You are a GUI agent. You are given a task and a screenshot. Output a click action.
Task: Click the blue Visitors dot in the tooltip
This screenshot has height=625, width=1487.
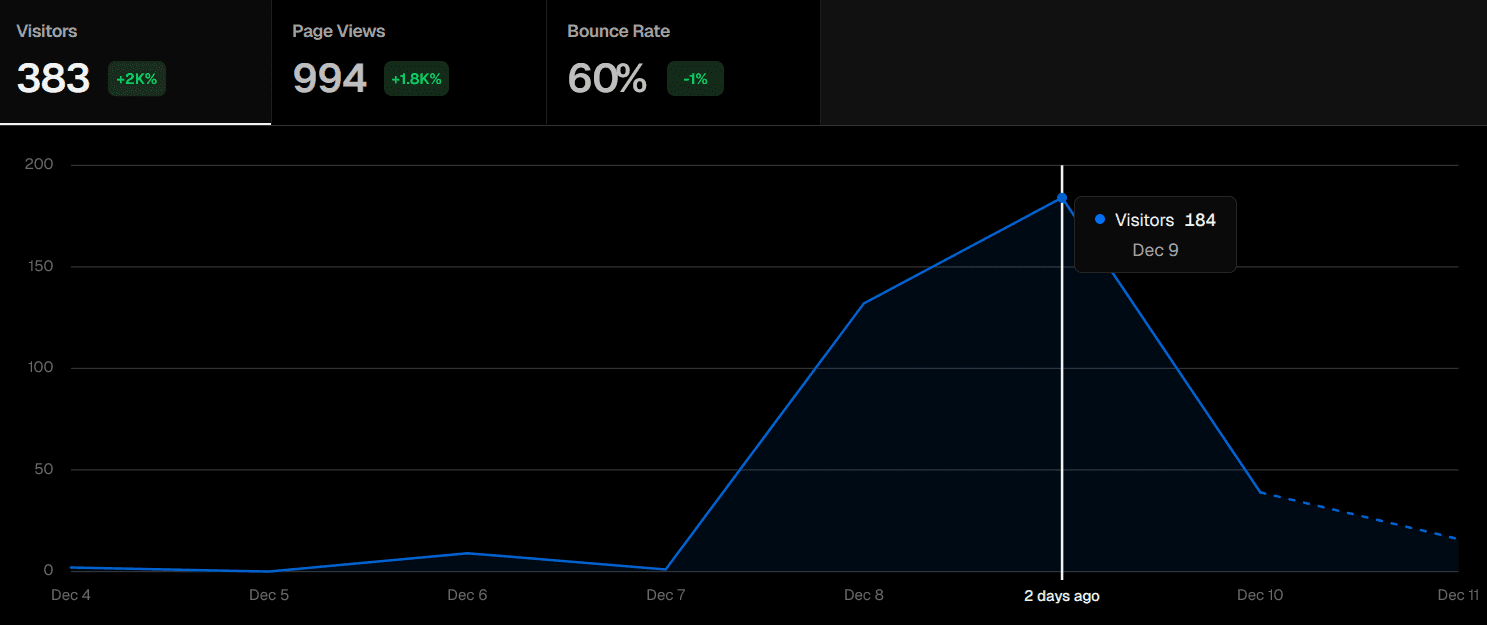(1099, 219)
